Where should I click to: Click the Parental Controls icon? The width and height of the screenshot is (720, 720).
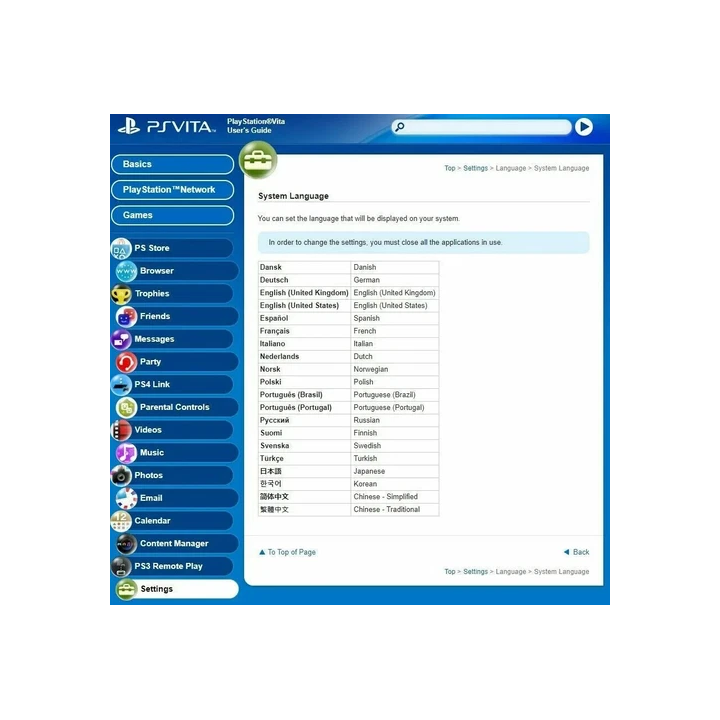126,408
